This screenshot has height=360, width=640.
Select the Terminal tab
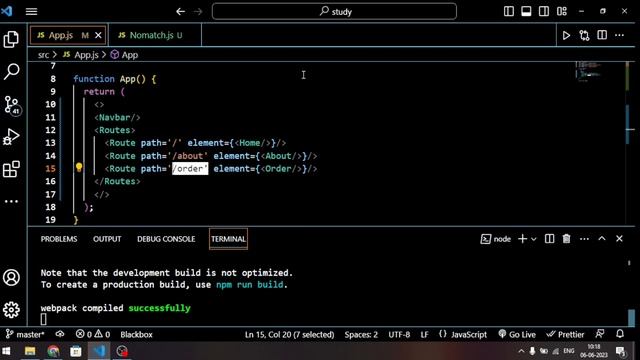coord(228,239)
